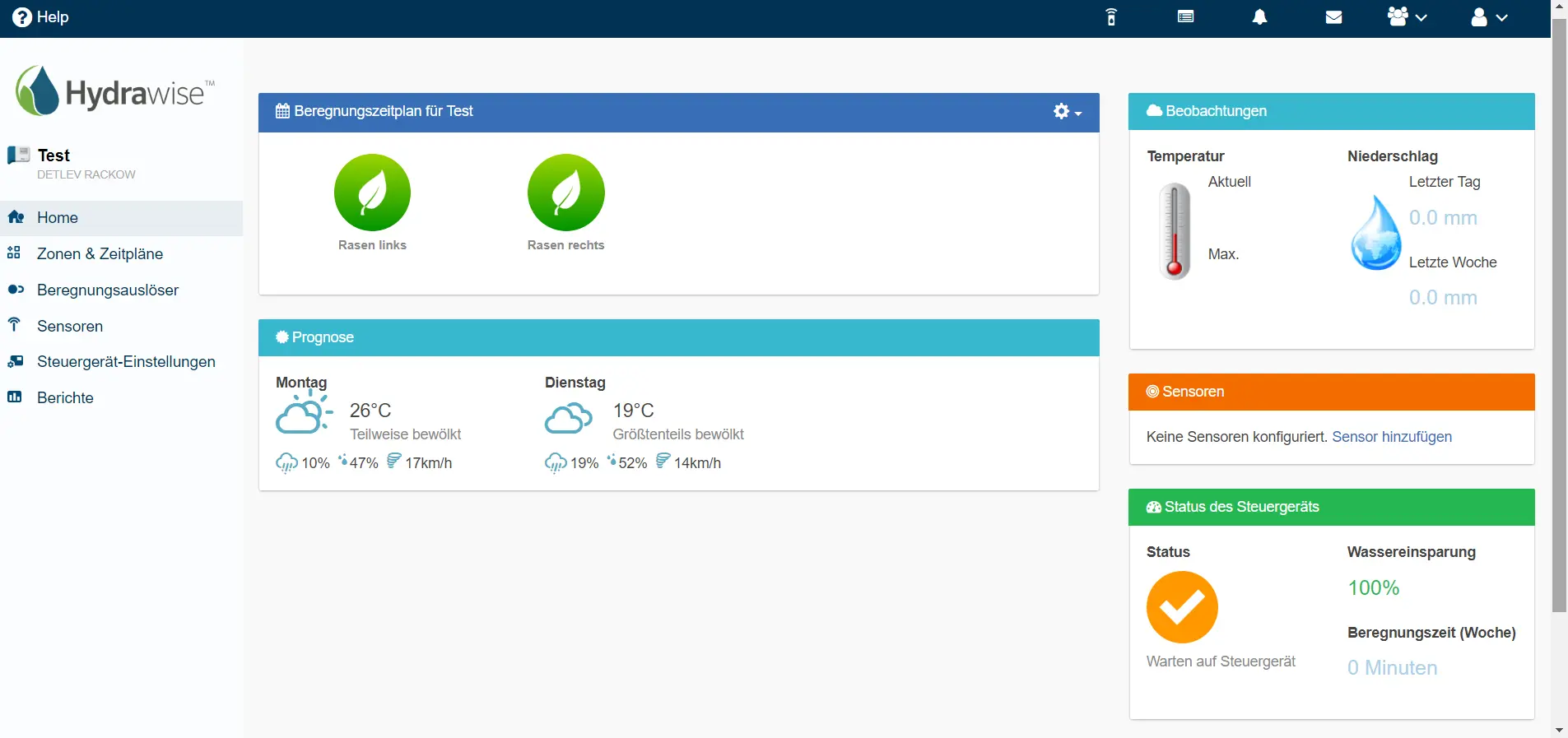Image resolution: width=1568 pixels, height=738 pixels.
Task: Open the Berichte reports page
Action: 65,397
